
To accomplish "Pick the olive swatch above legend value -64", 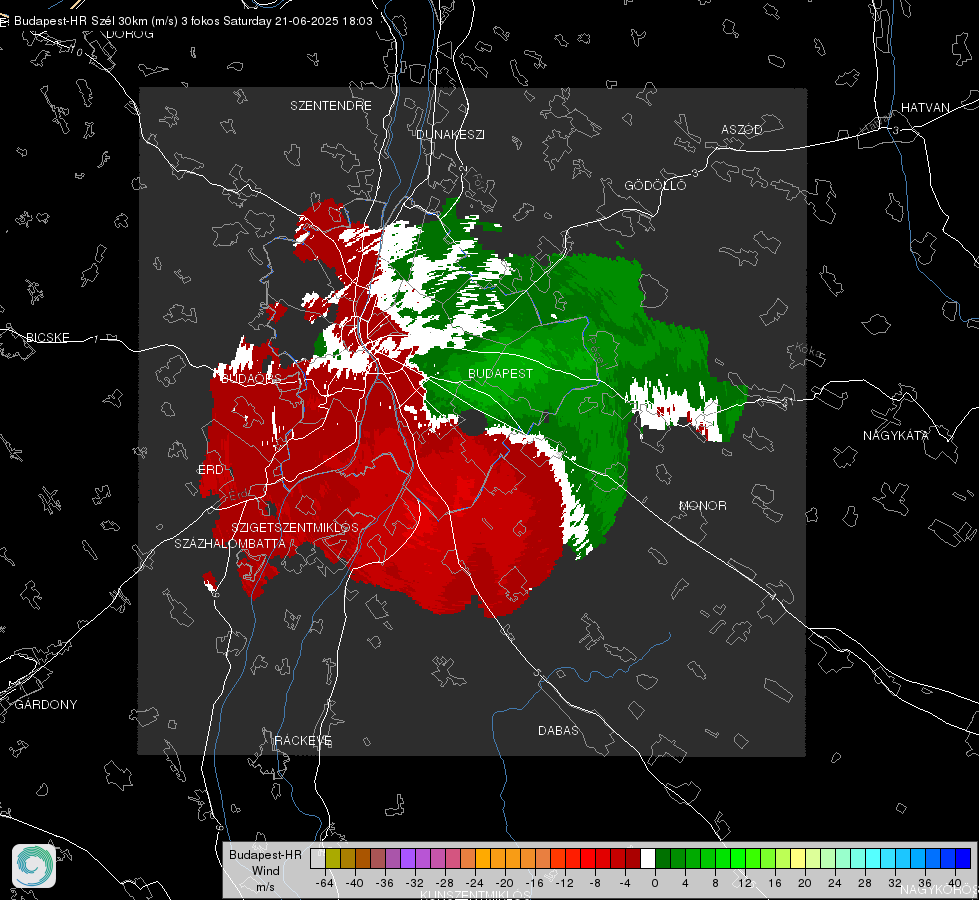I will (x=333, y=858).
